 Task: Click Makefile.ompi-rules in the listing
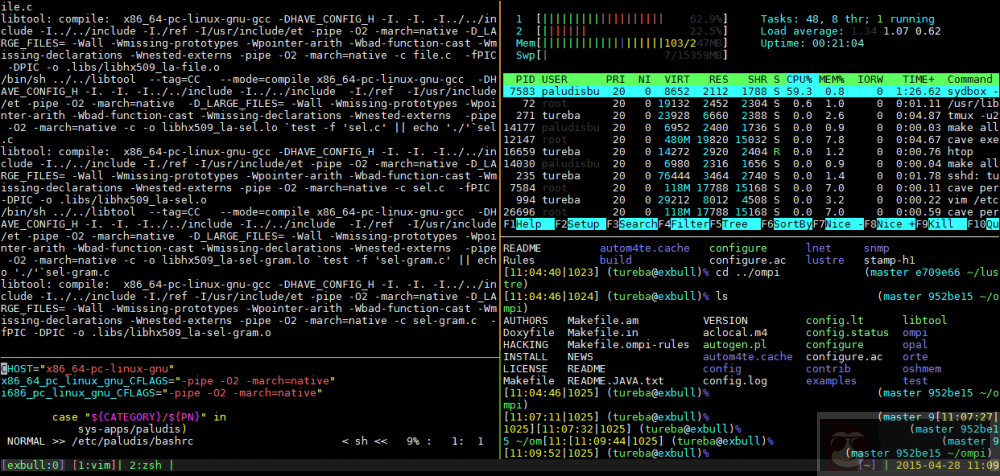628,345
